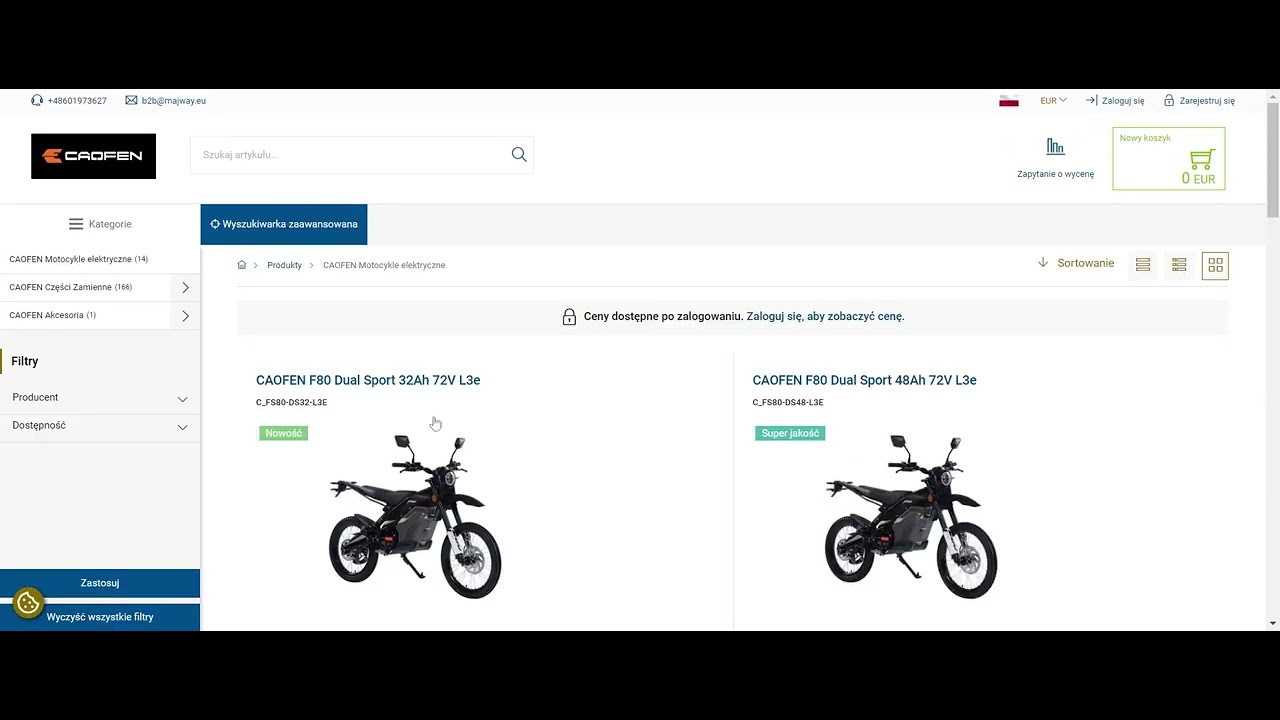Image resolution: width=1280 pixels, height=720 pixels.
Task: Click the 32Ah motorcycle product image
Action: [x=415, y=516]
